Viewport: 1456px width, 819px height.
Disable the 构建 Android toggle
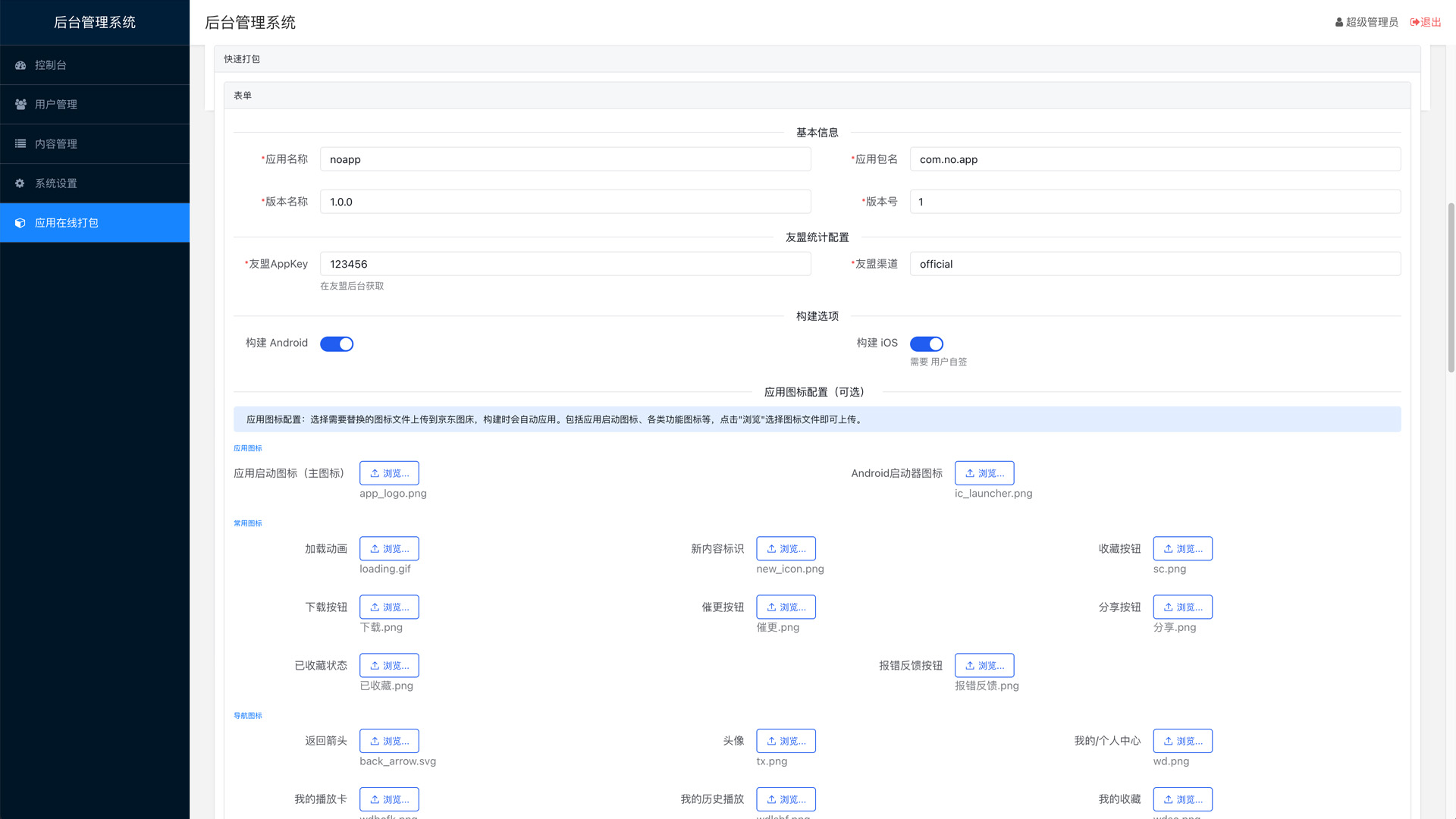coord(337,344)
